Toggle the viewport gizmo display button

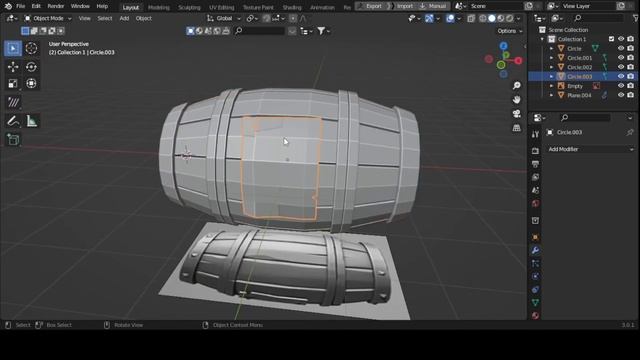pyautogui.click(x=429, y=18)
